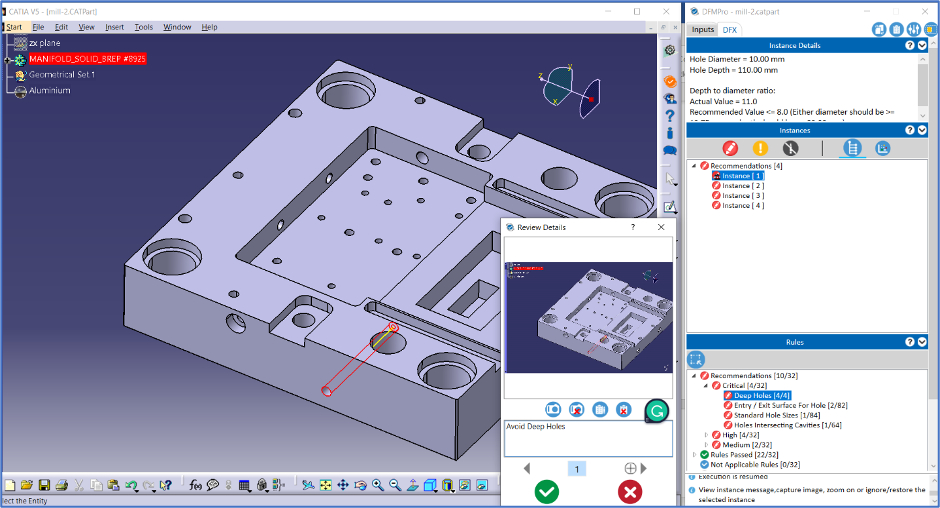Click the Instance Details scrollbar down arrow
This screenshot has height=508, width=940.
click(922, 115)
